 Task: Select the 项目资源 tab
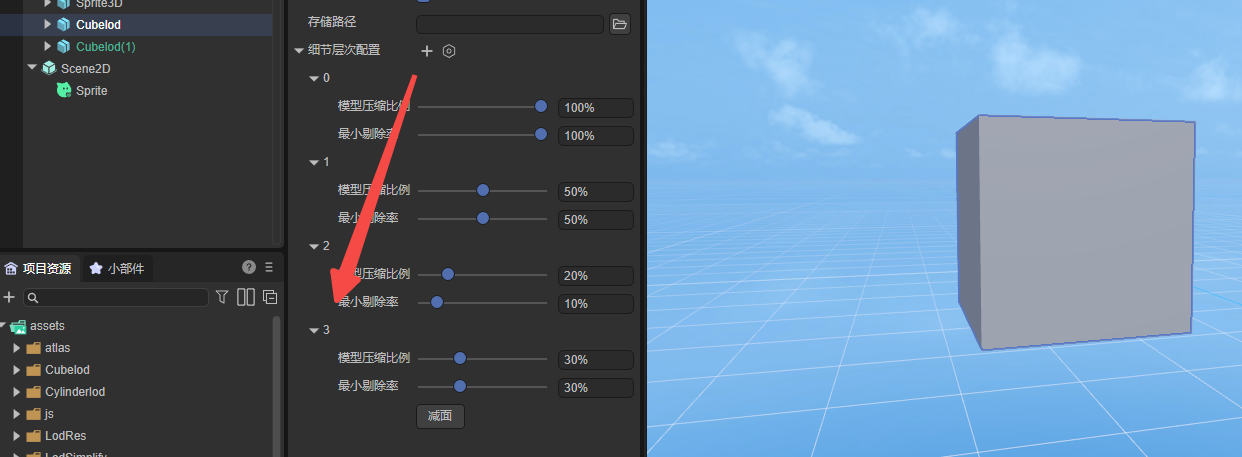pyautogui.click(x=39, y=268)
